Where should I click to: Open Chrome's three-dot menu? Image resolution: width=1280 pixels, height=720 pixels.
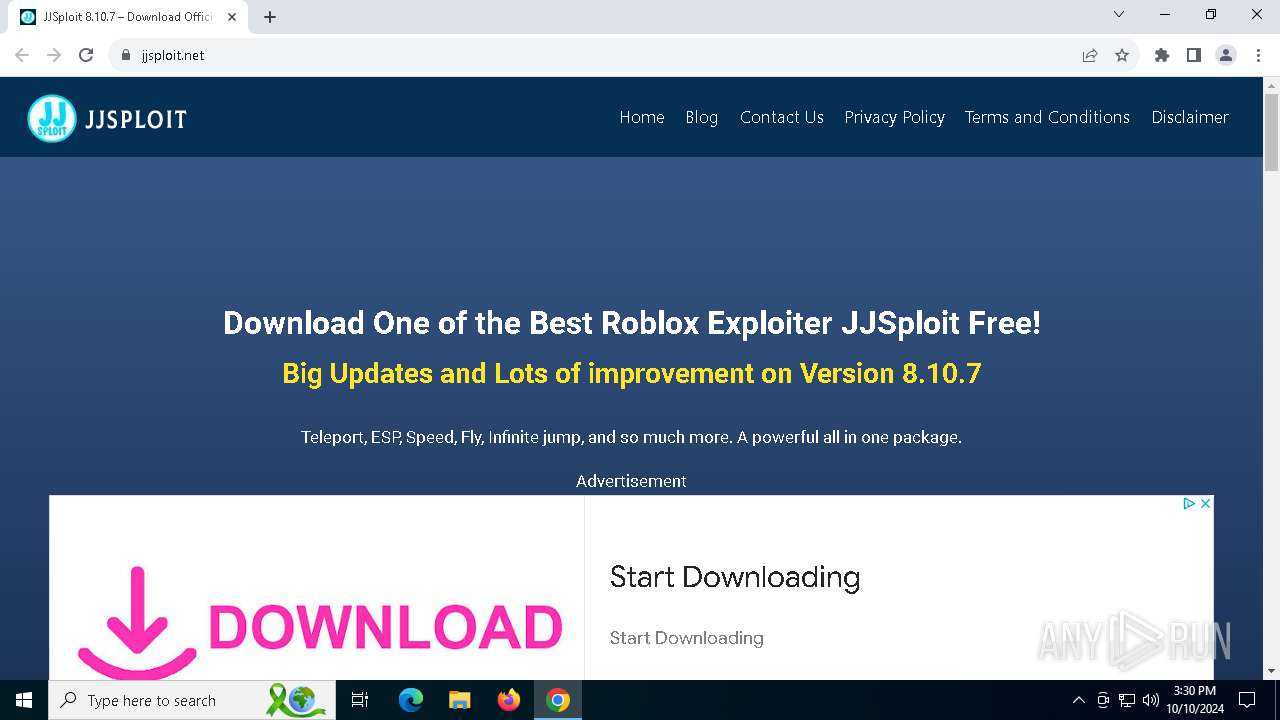(x=1258, y=55)
